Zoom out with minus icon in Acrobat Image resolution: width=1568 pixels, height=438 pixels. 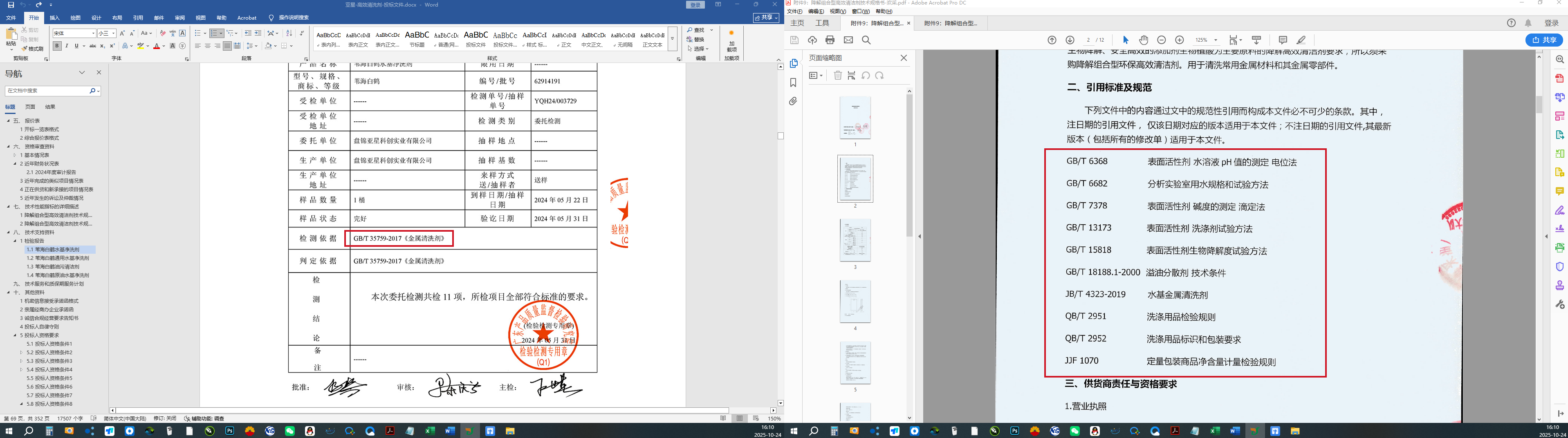tap(1162, 40)
